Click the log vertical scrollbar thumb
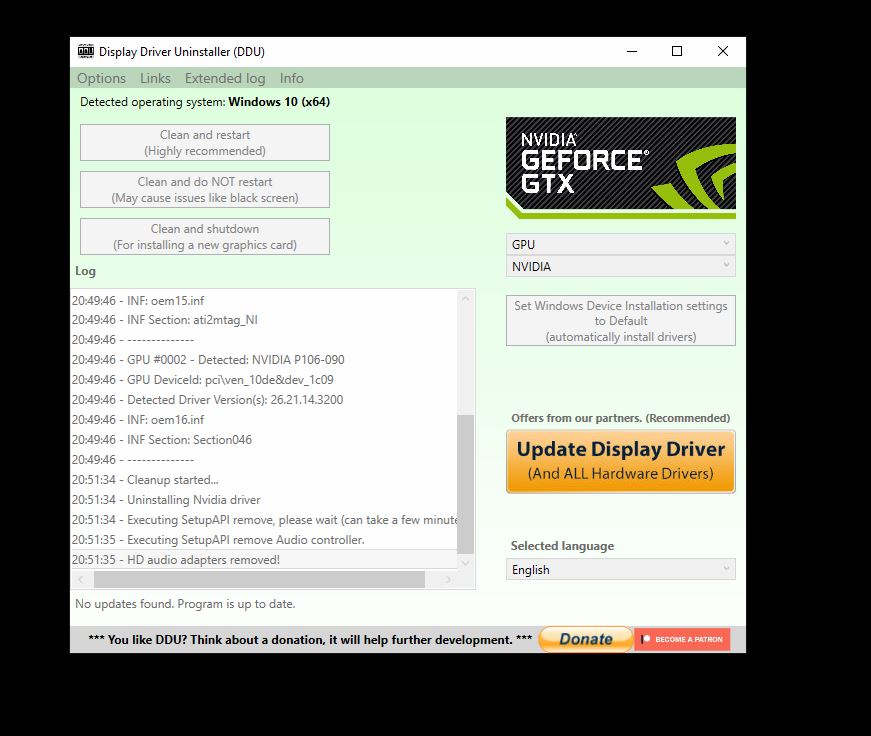The image size is (871, 736). tap(465, 484)
